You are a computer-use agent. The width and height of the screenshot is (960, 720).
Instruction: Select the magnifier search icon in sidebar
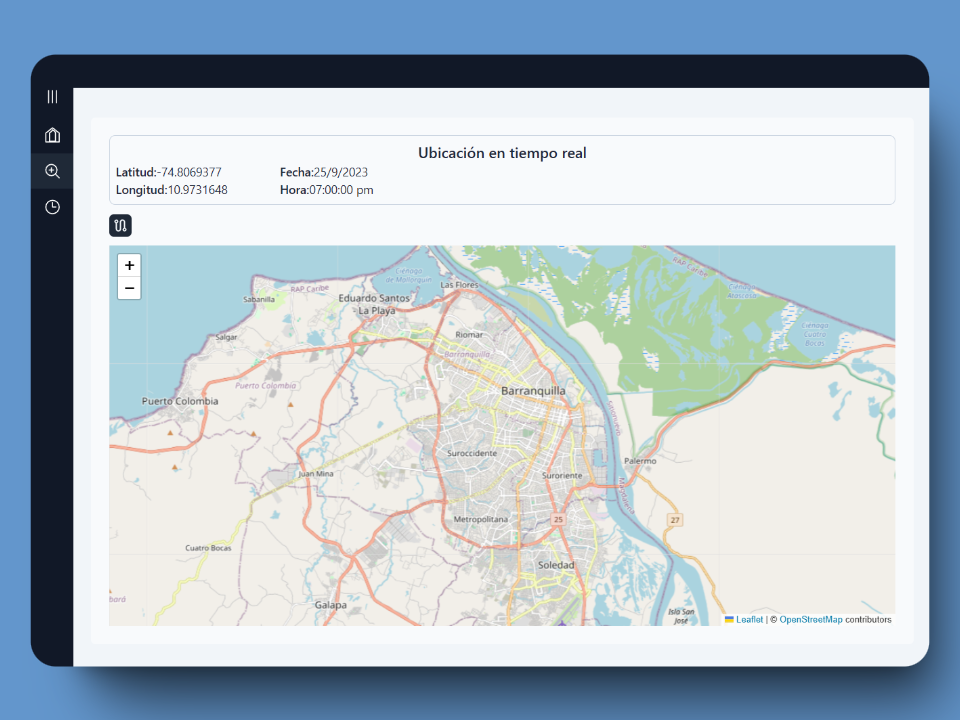(x=52, y=171)
